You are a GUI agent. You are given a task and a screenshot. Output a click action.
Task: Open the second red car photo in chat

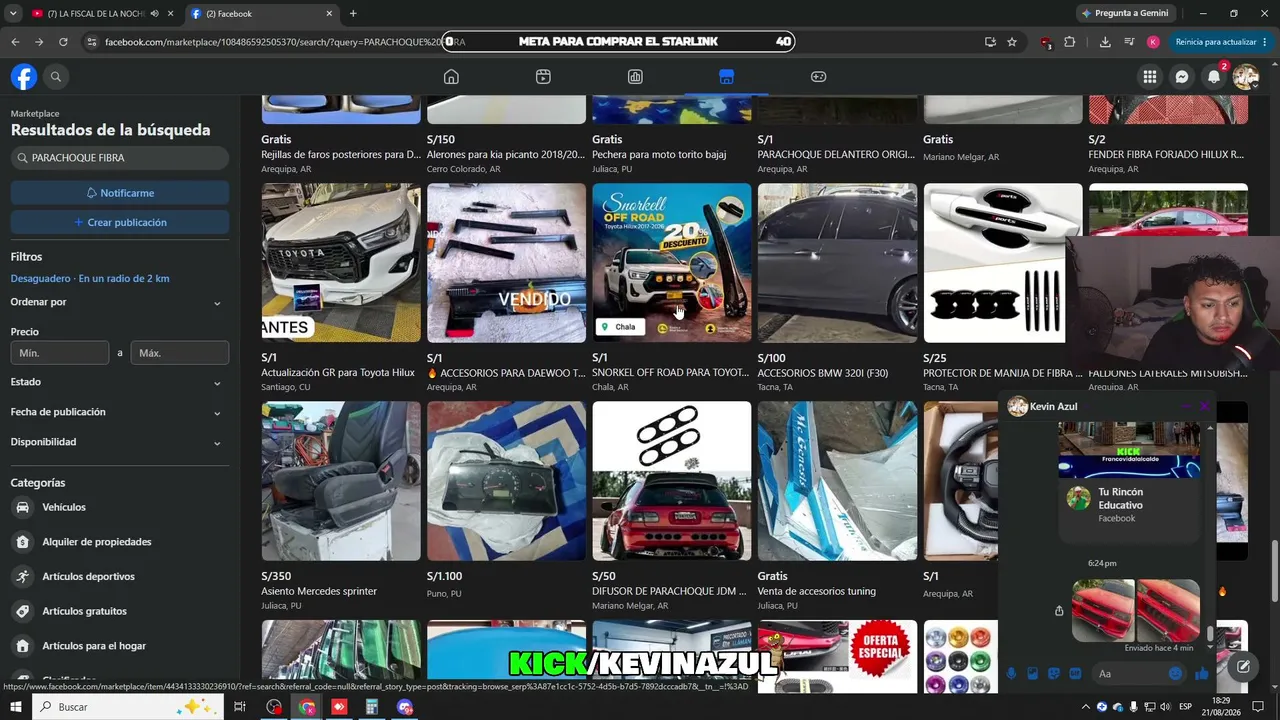(x=1168, y=610)
